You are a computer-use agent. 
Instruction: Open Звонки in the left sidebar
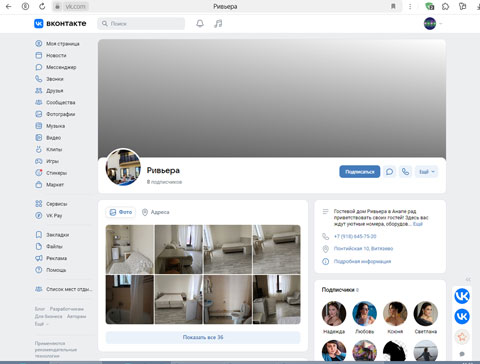point(49,79)
